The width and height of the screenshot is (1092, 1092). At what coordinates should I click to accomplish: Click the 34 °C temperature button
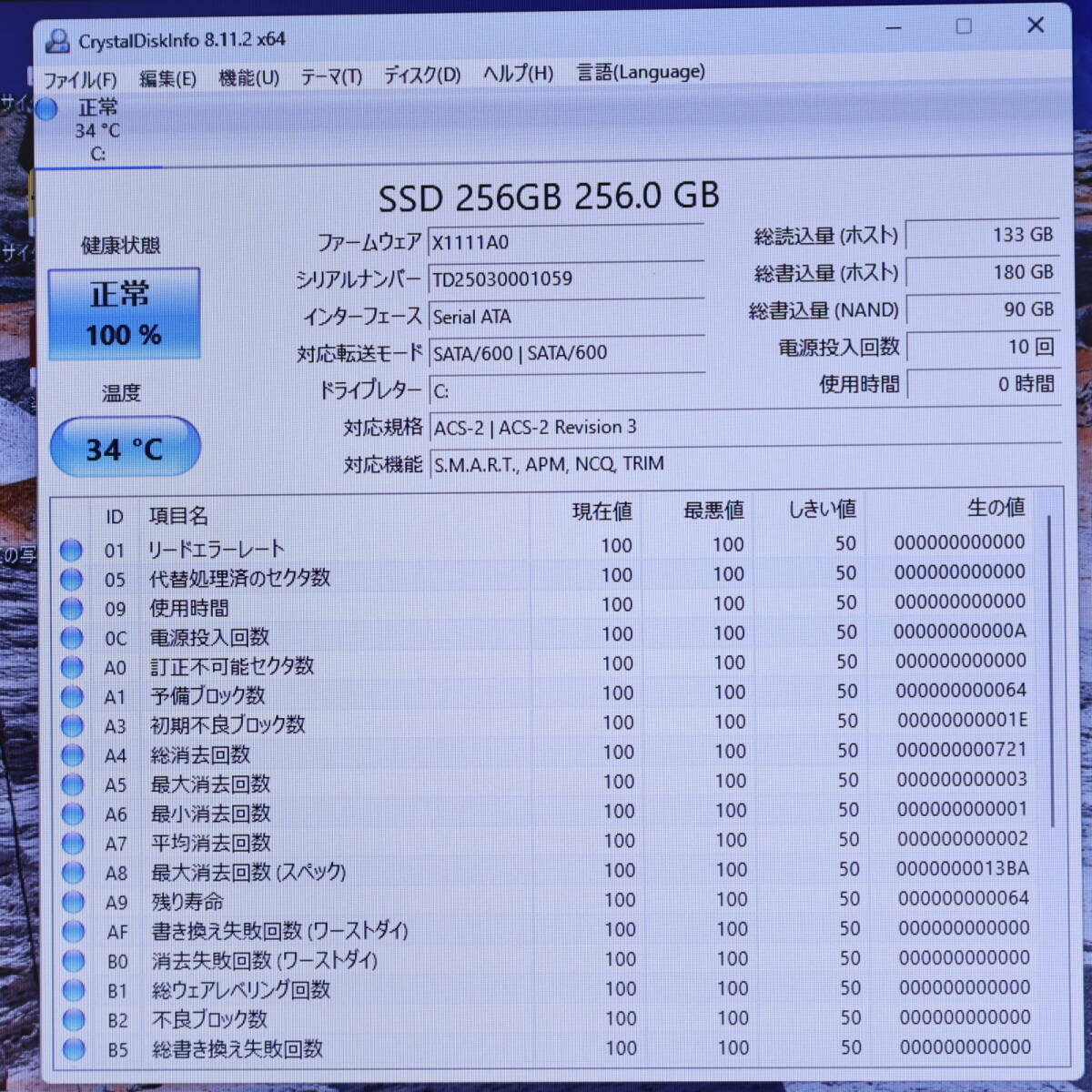125,447
